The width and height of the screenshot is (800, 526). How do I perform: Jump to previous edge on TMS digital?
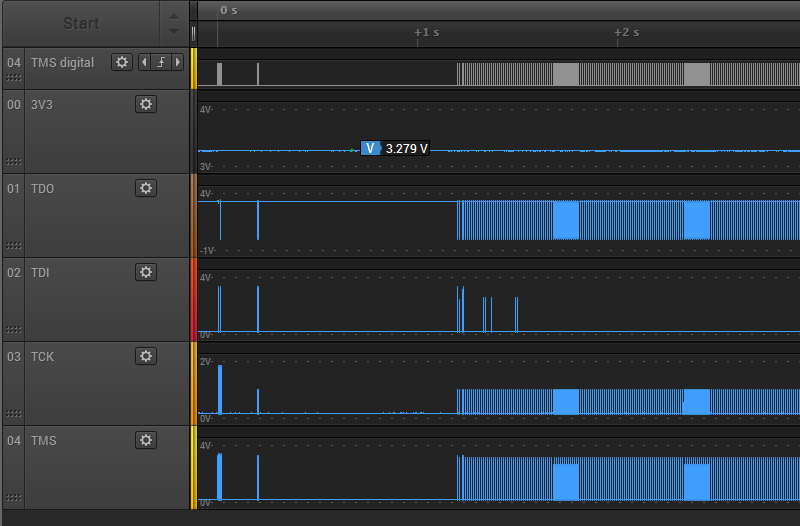pyautogui.click(x=144, y=62)
